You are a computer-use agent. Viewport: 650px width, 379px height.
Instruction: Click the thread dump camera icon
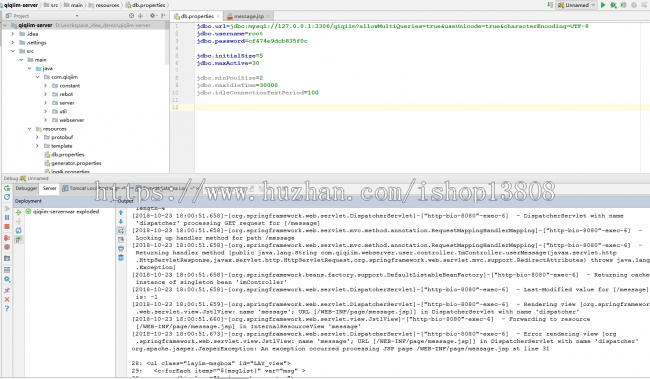click(7, 258)
